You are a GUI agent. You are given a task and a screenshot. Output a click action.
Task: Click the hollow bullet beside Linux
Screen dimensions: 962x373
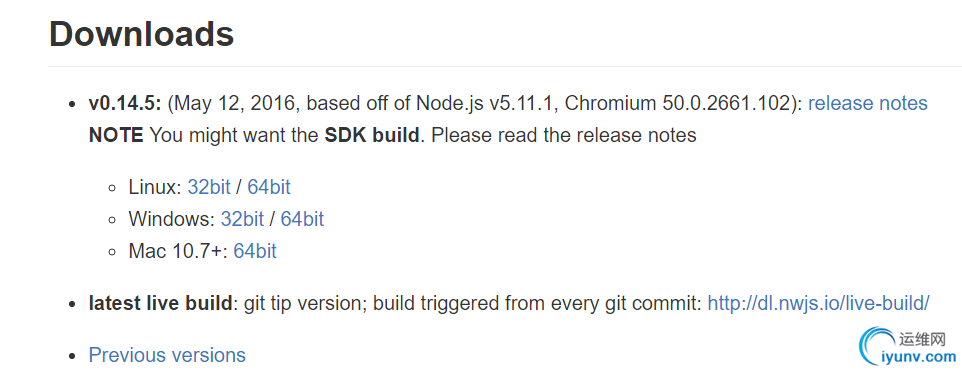click(x=112, y=188)
